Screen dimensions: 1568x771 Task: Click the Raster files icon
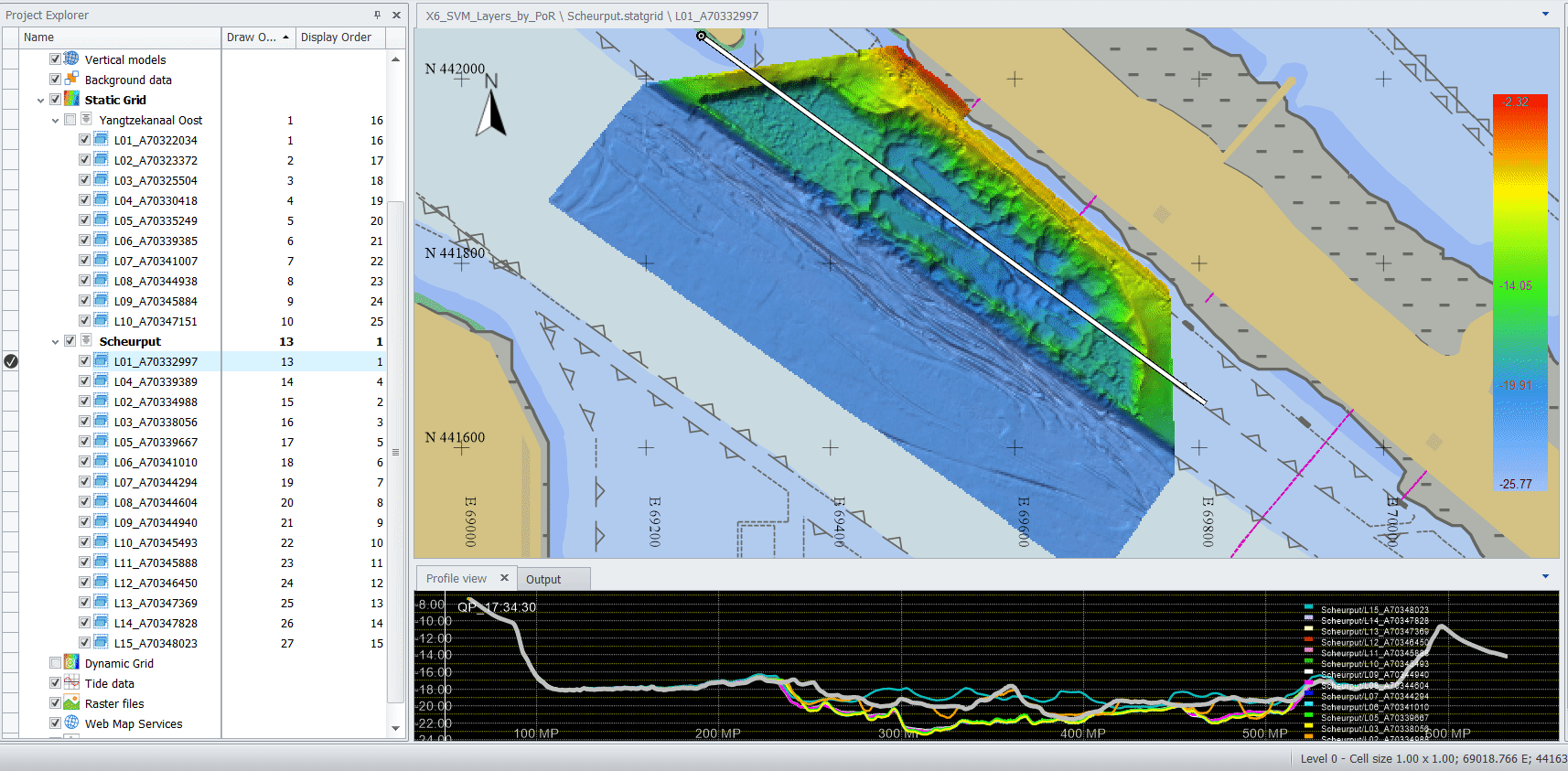pyautogui.click(x=71, y=702)
